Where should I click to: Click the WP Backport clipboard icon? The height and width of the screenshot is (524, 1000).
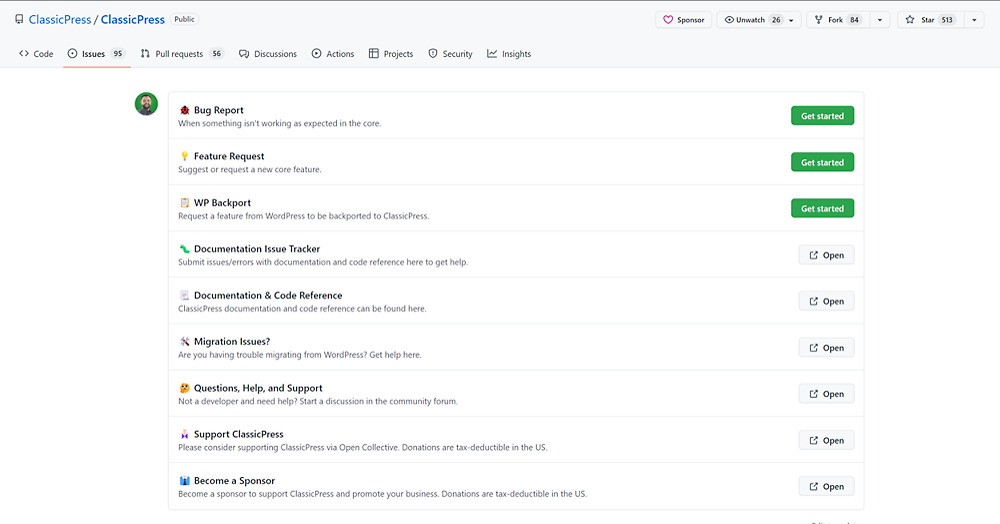click(x=184, y=203)
